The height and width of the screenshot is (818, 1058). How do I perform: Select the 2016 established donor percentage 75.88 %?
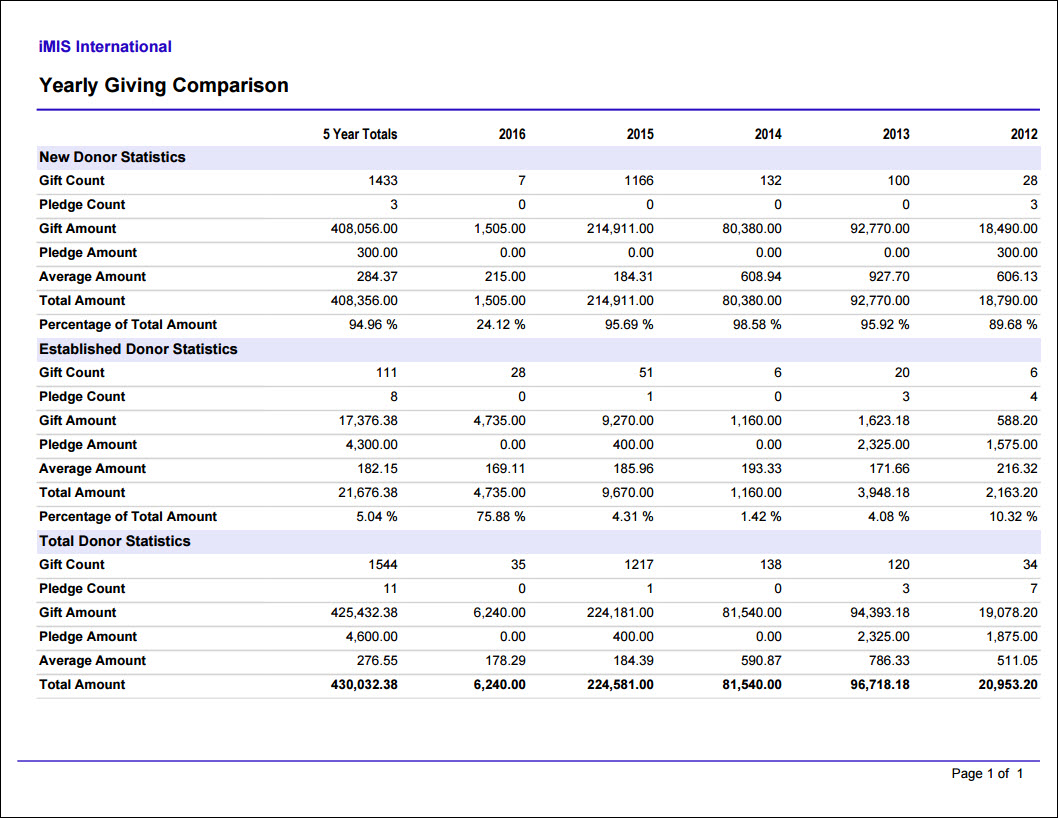tap(501, 516)
